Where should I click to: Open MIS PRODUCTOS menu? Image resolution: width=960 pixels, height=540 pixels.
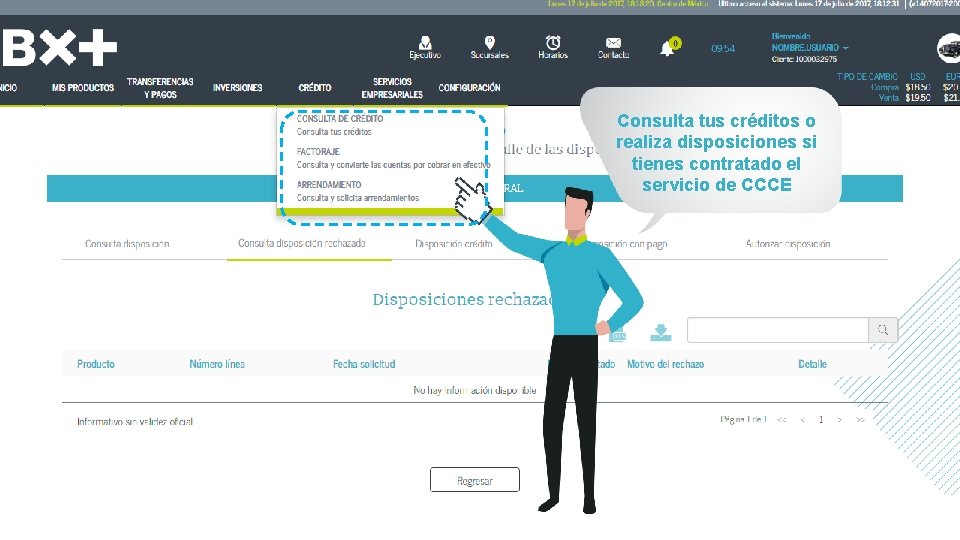click(83, 88)
